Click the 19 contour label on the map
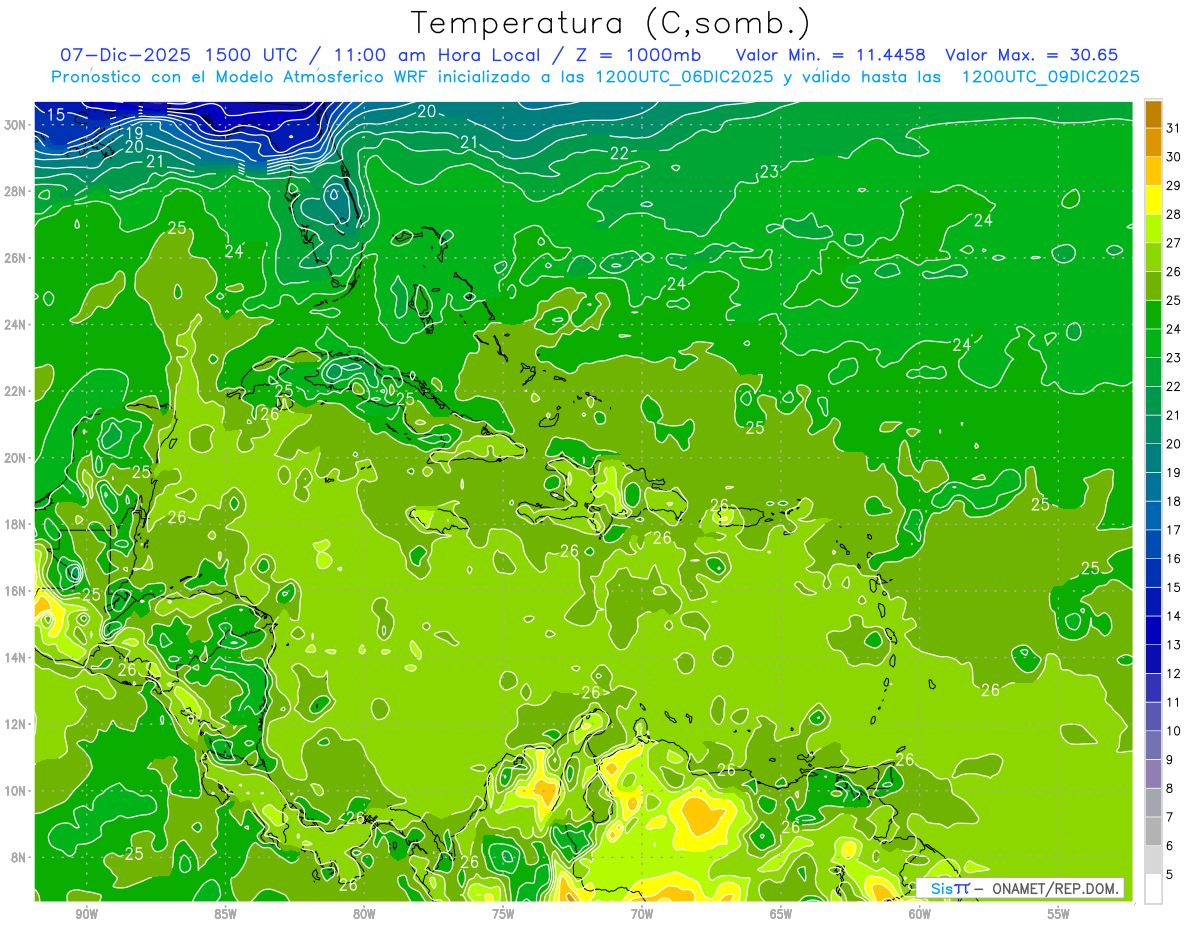Screen dimensions: 1200x927 click(x=134, y=132)
